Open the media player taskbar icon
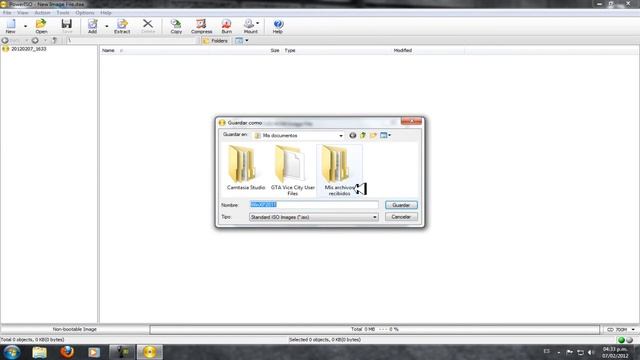 point(94,352)
